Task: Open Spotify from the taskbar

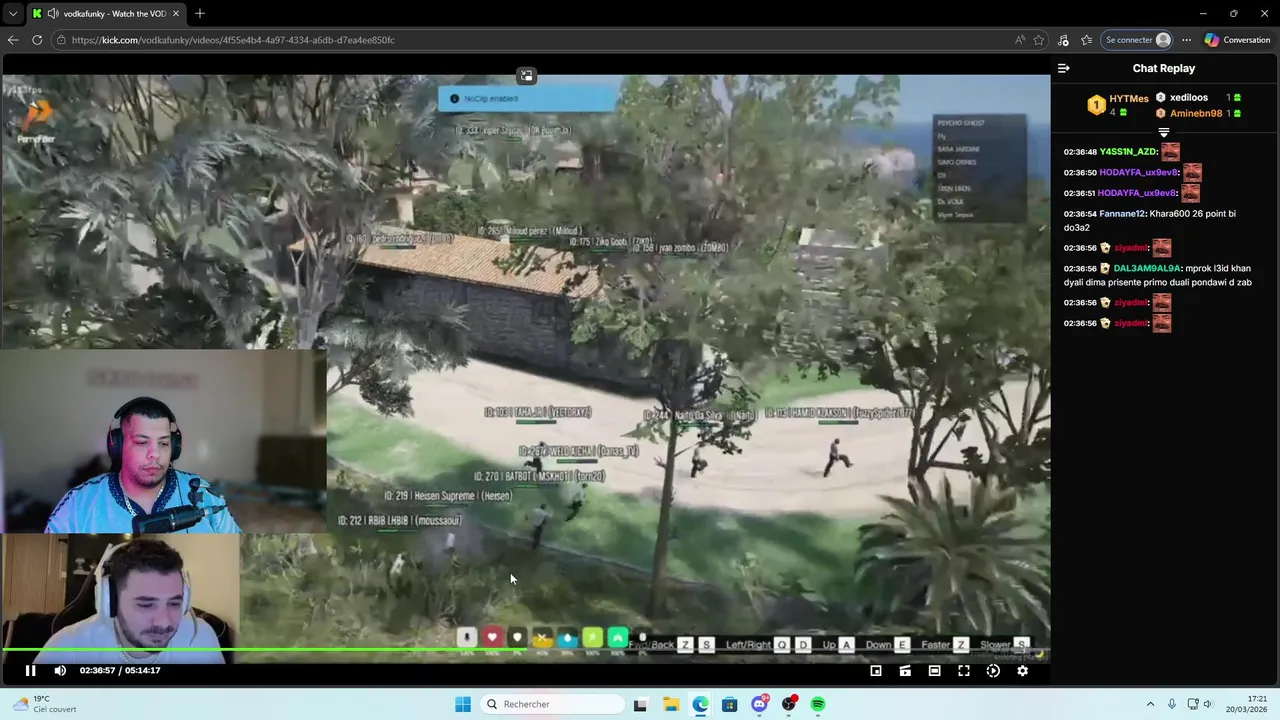Action: (x=818, y=704)
